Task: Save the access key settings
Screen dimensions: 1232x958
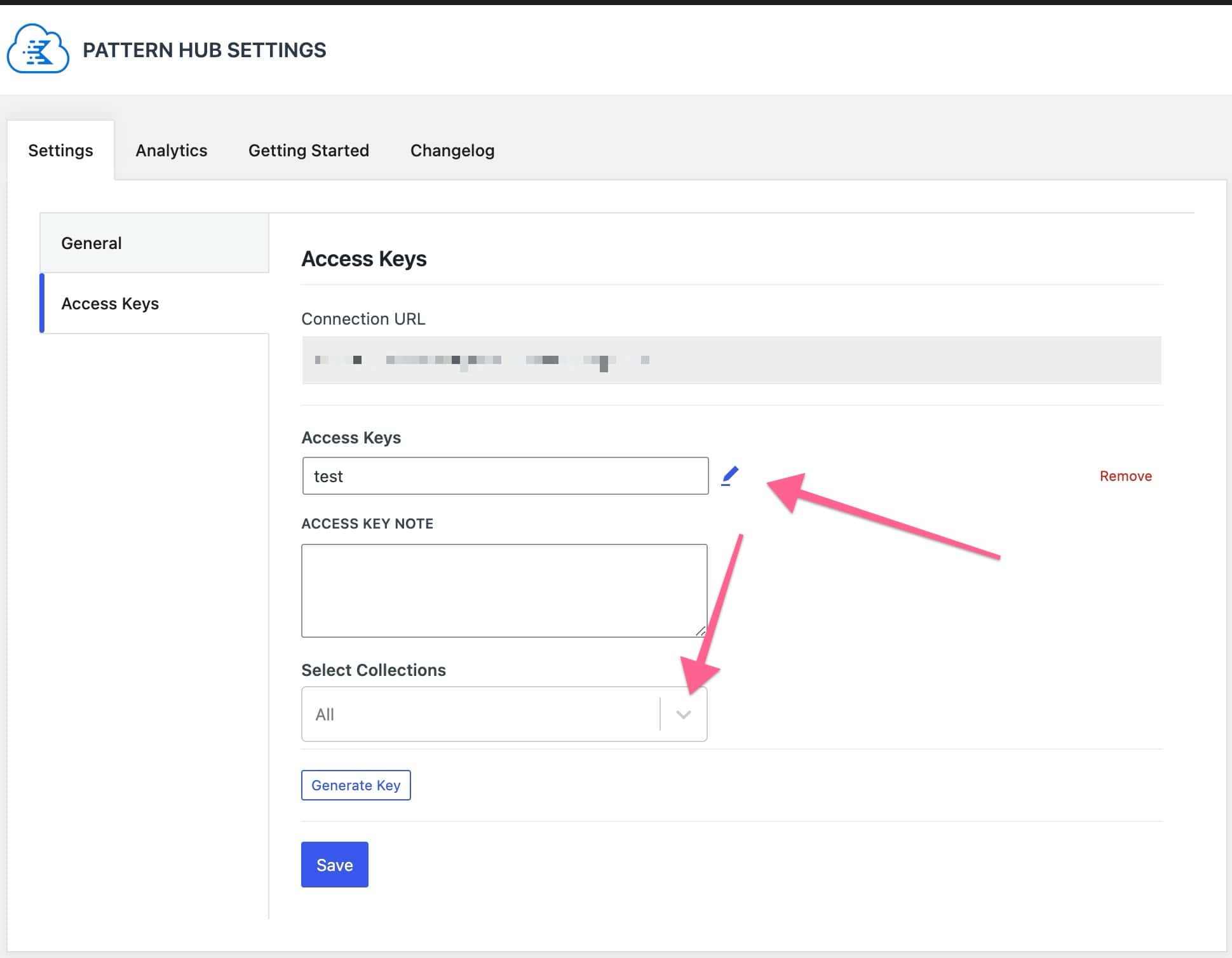Action: pyautogui.click(x=335, y=865)
